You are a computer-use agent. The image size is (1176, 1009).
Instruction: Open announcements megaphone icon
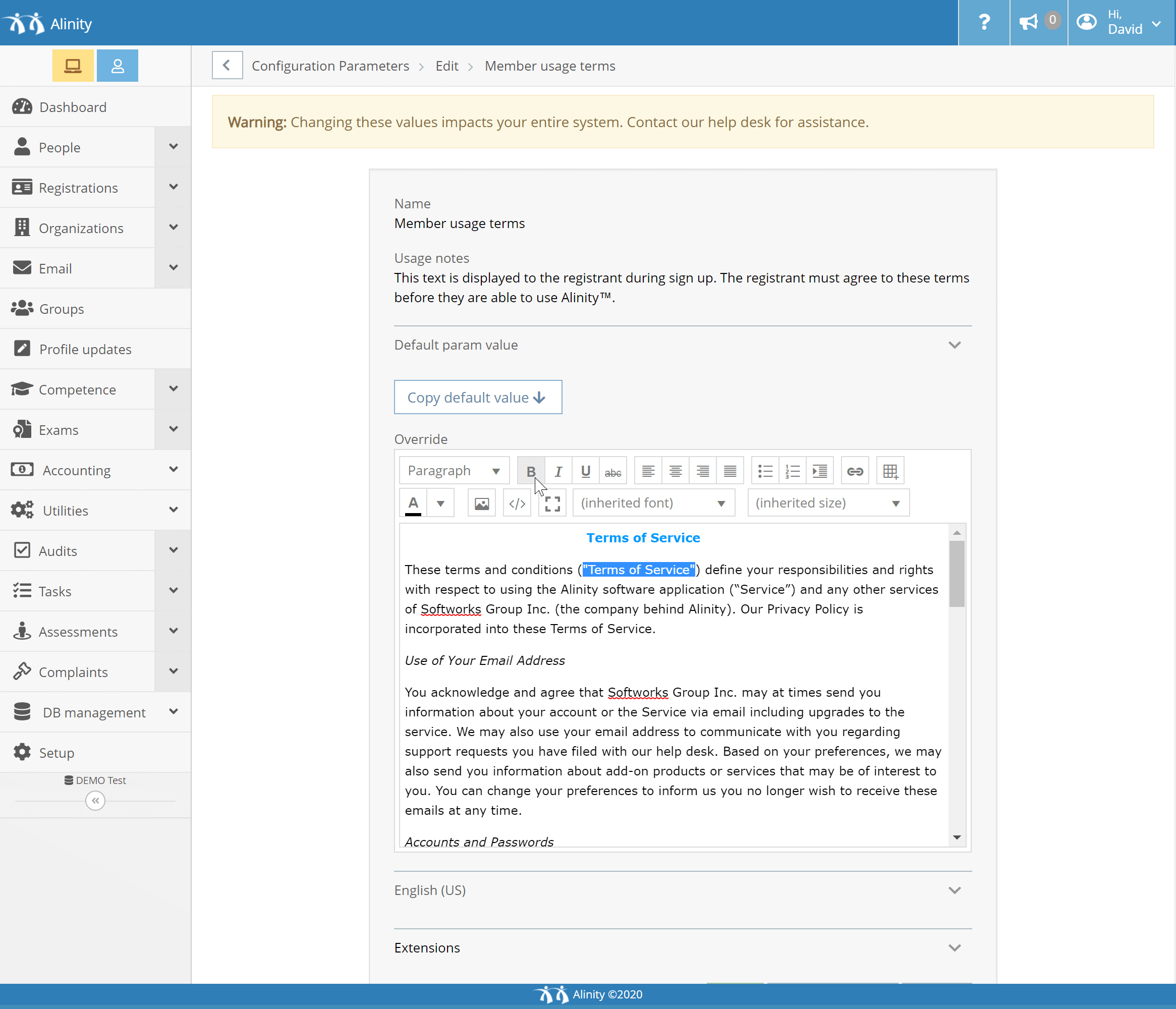tap(1038, 23)
